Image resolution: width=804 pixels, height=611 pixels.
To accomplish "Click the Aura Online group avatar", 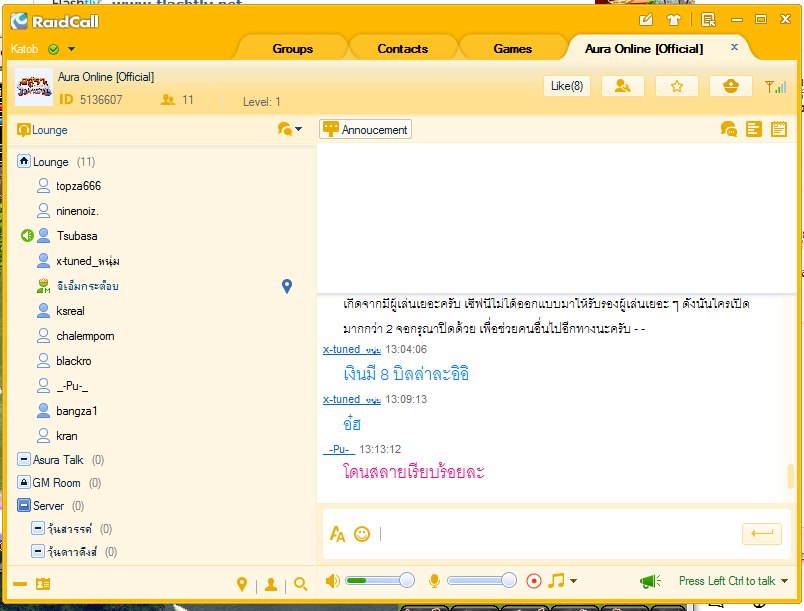I will (x=34, y=87).
